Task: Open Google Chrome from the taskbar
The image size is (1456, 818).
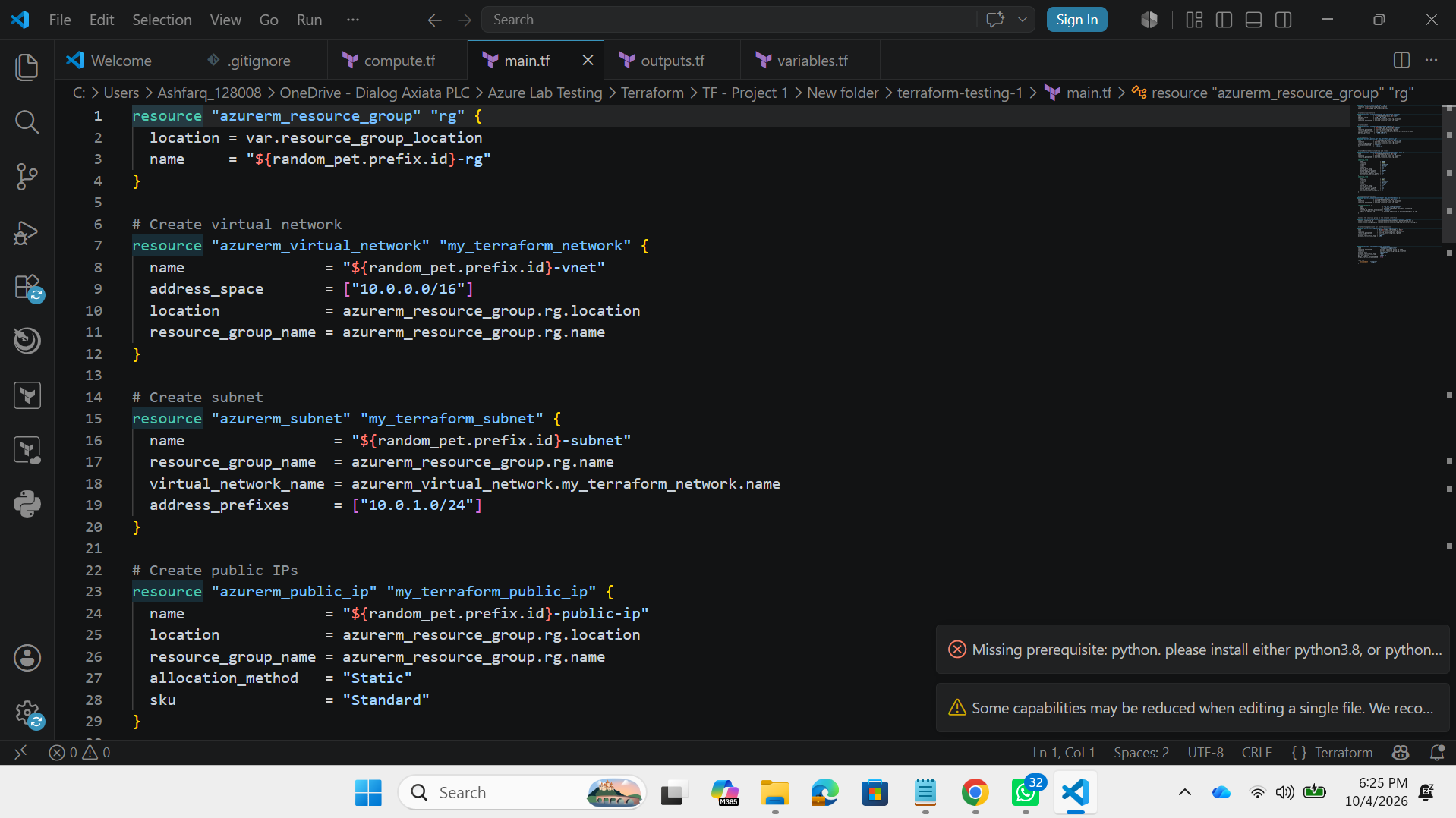Action: point(975,793)
